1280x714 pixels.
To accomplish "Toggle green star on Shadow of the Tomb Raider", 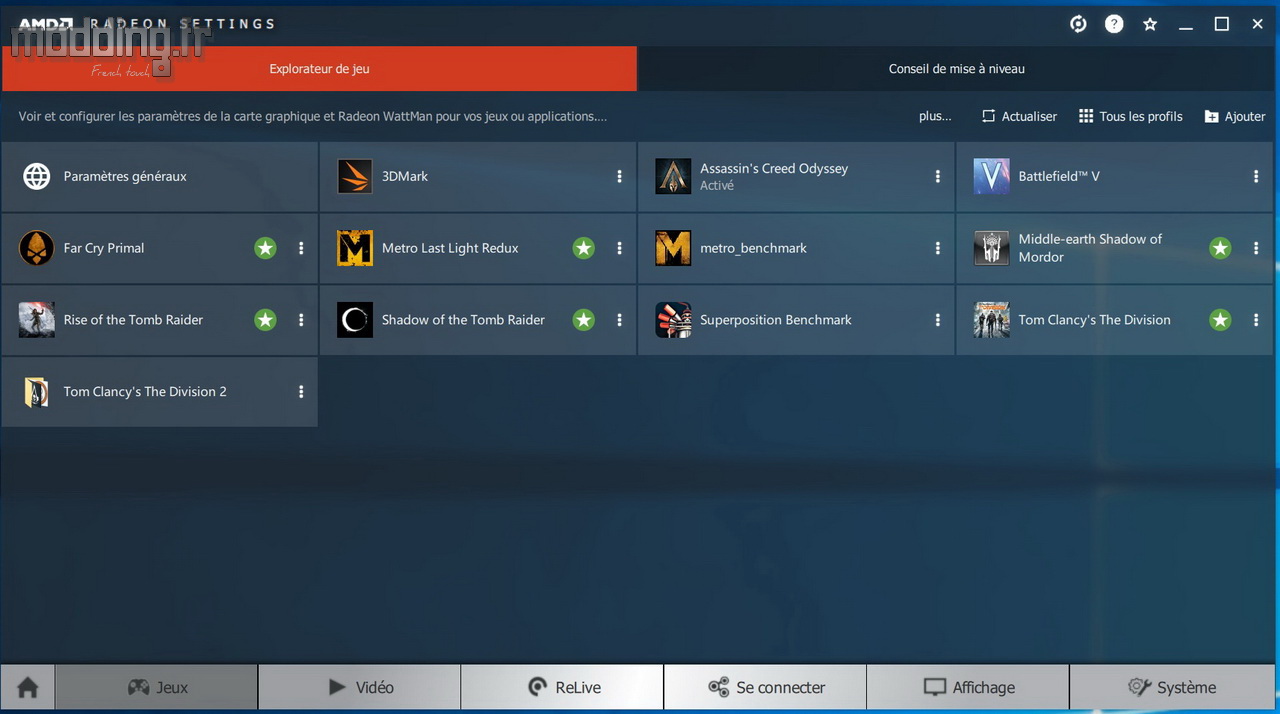I will pyautogui.click(x=584, y=320).
